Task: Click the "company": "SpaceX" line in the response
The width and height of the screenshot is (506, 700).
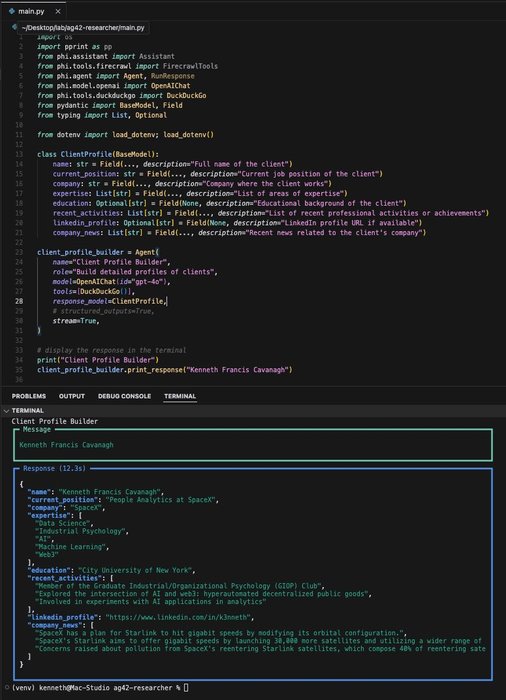Action: 67,508
